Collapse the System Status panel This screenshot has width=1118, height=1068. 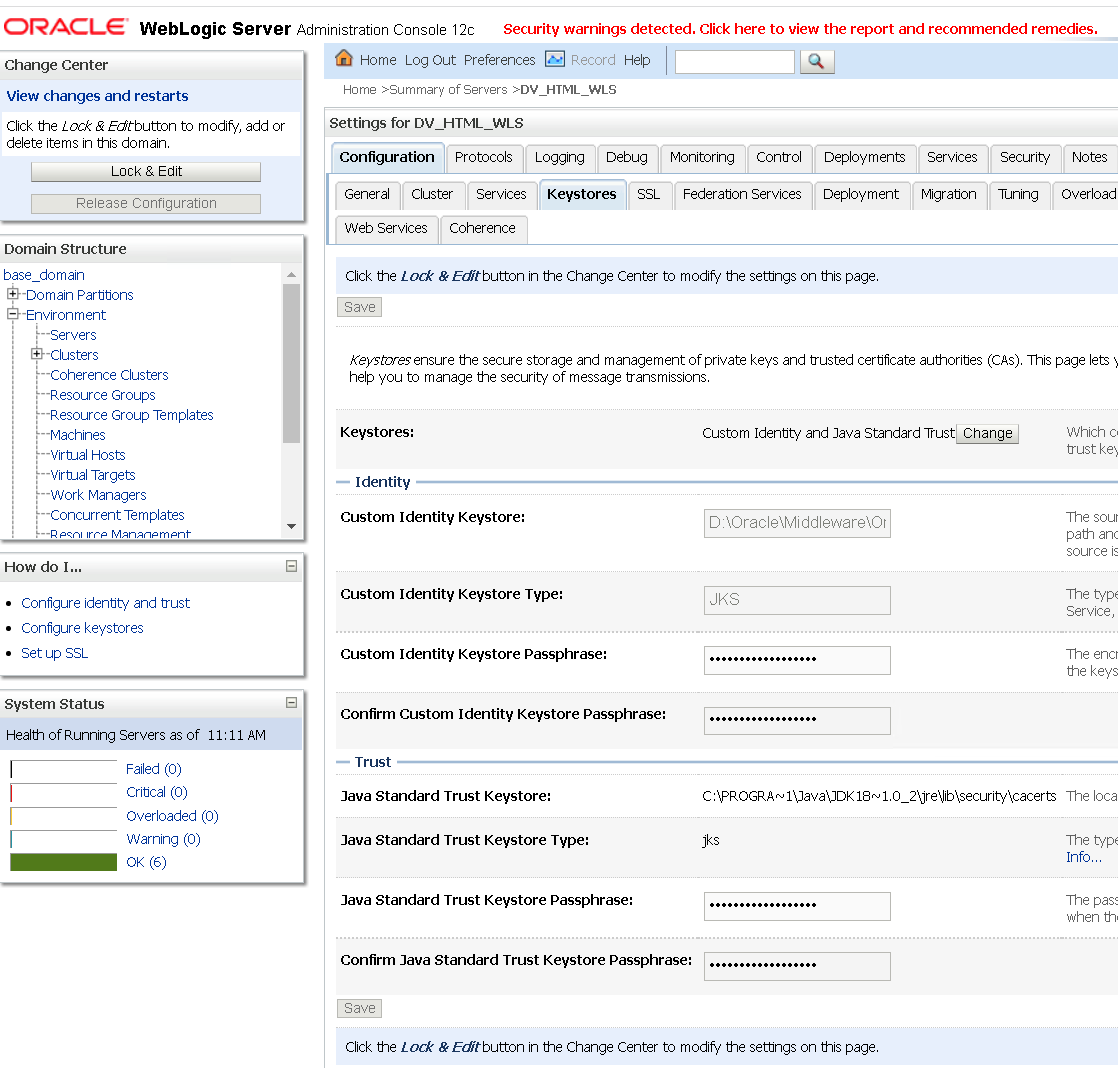(291, 702)
